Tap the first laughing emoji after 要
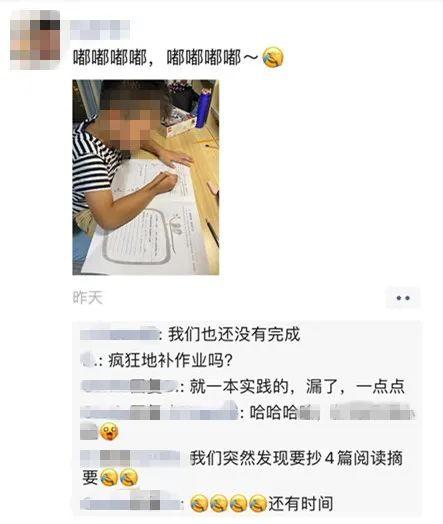Image resolution: width=443 pixels, height=524 pixels. pos(109,477)
